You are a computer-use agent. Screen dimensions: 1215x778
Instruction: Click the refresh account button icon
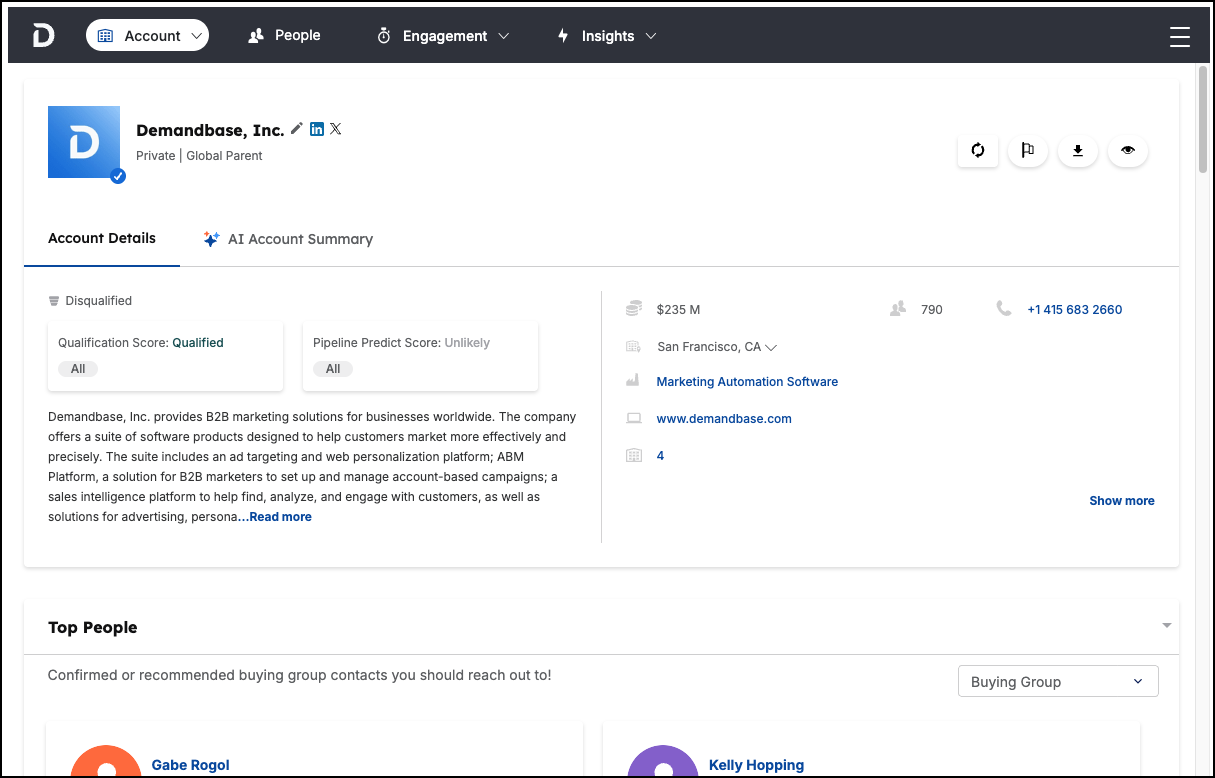tap(978, 150)
